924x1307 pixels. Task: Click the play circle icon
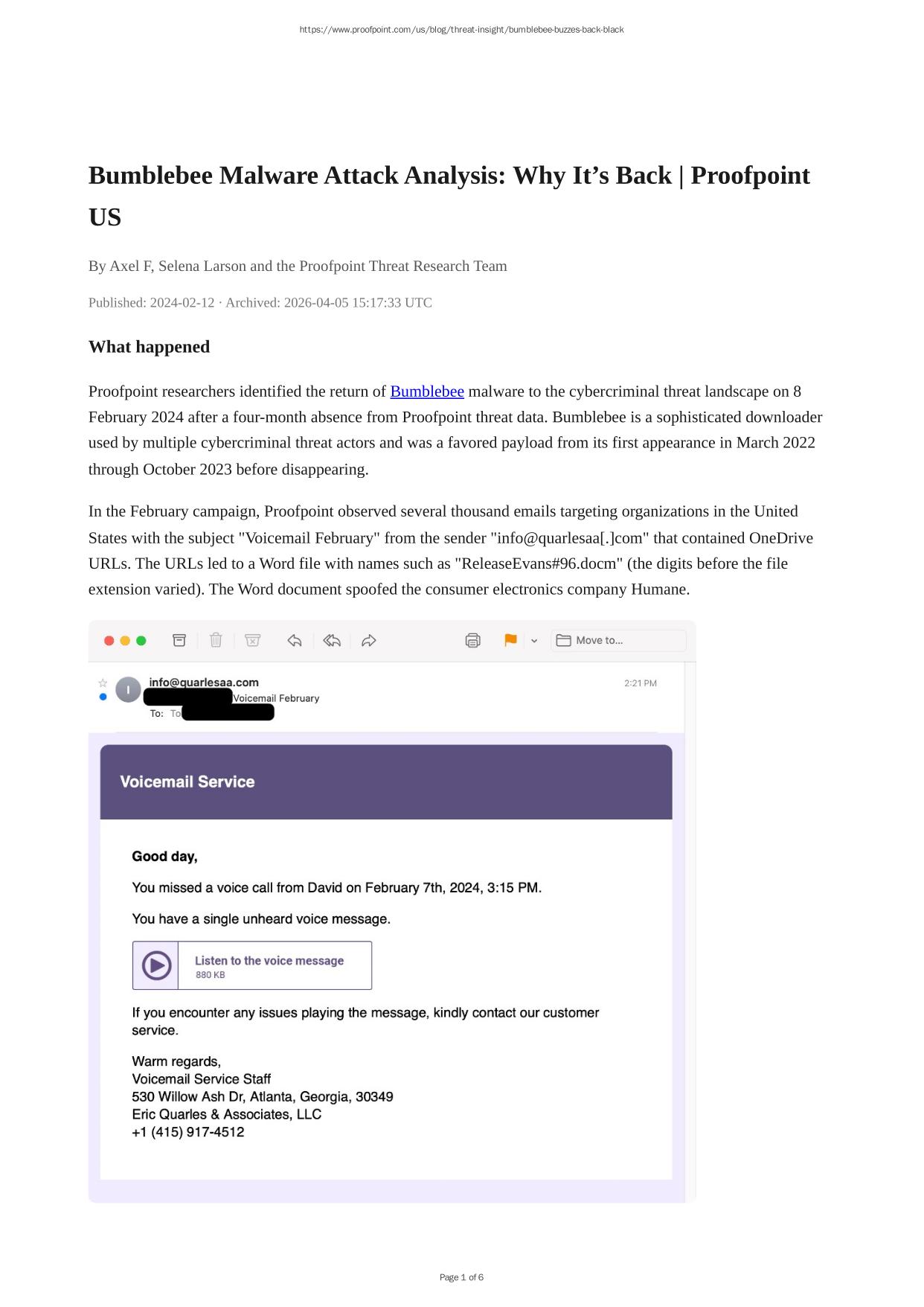(x=156, y=965)
